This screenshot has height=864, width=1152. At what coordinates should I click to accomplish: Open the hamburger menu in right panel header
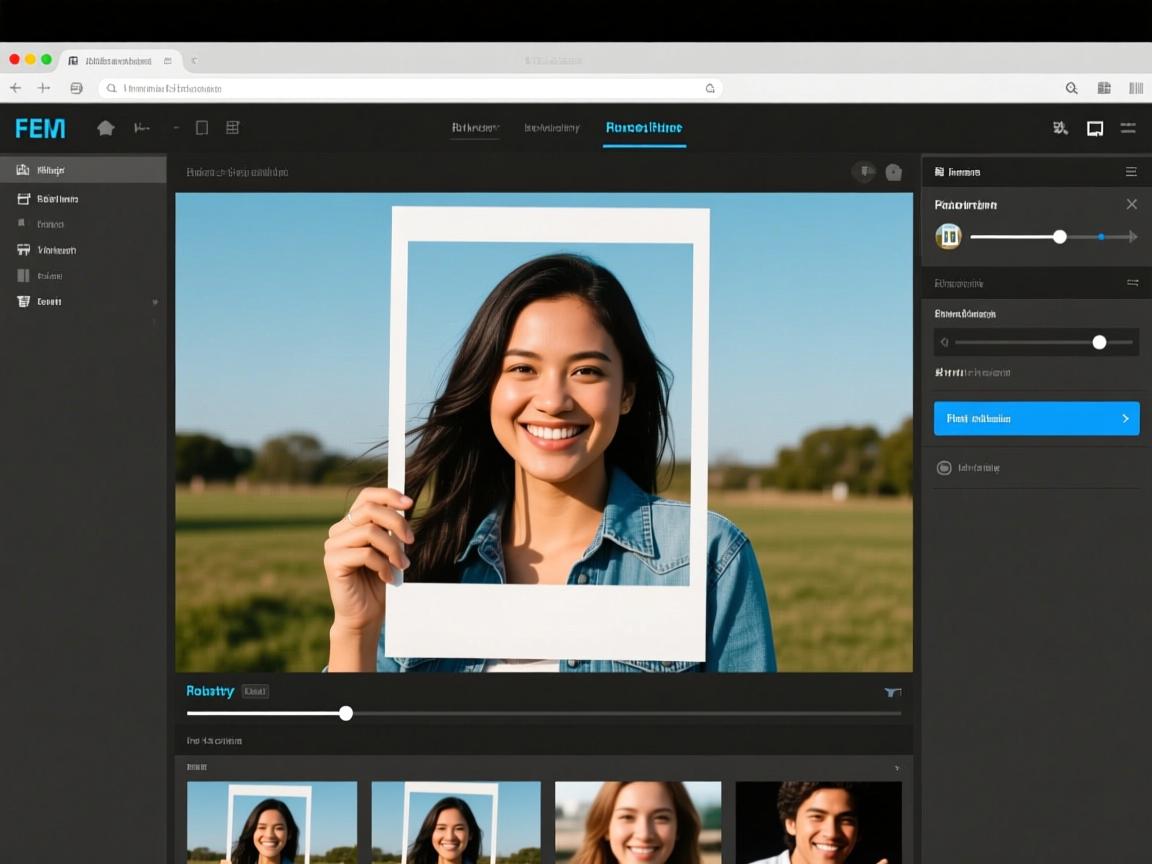(1131, 172)
